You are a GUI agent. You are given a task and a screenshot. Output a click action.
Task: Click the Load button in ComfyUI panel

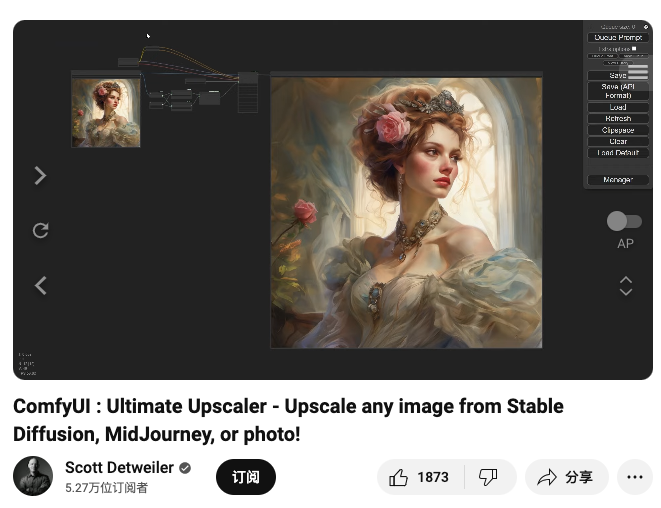click(618, 107)
